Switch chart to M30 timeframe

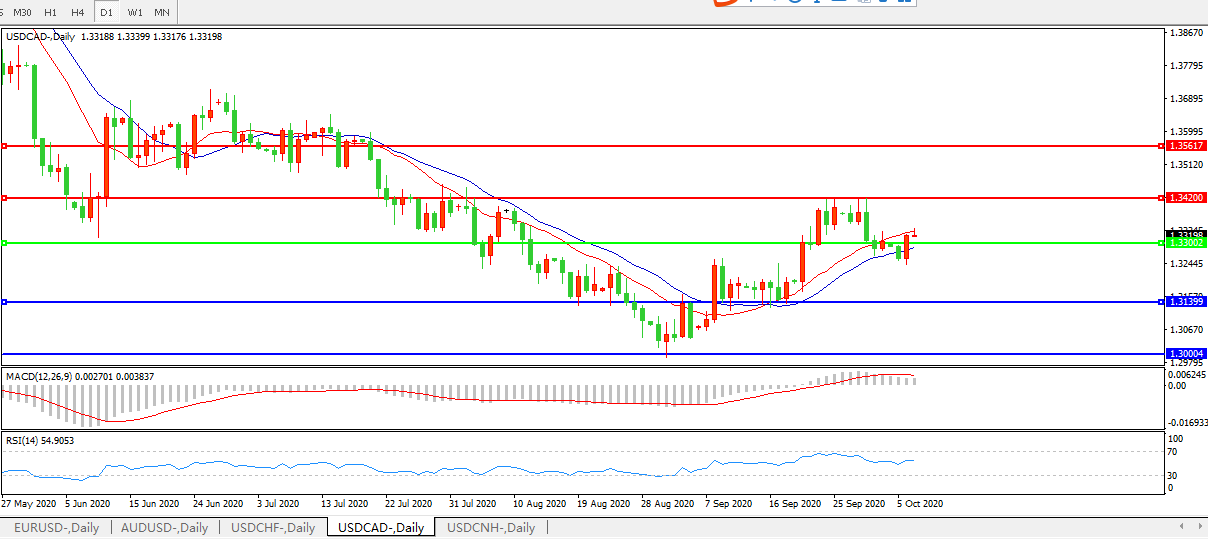22,12
